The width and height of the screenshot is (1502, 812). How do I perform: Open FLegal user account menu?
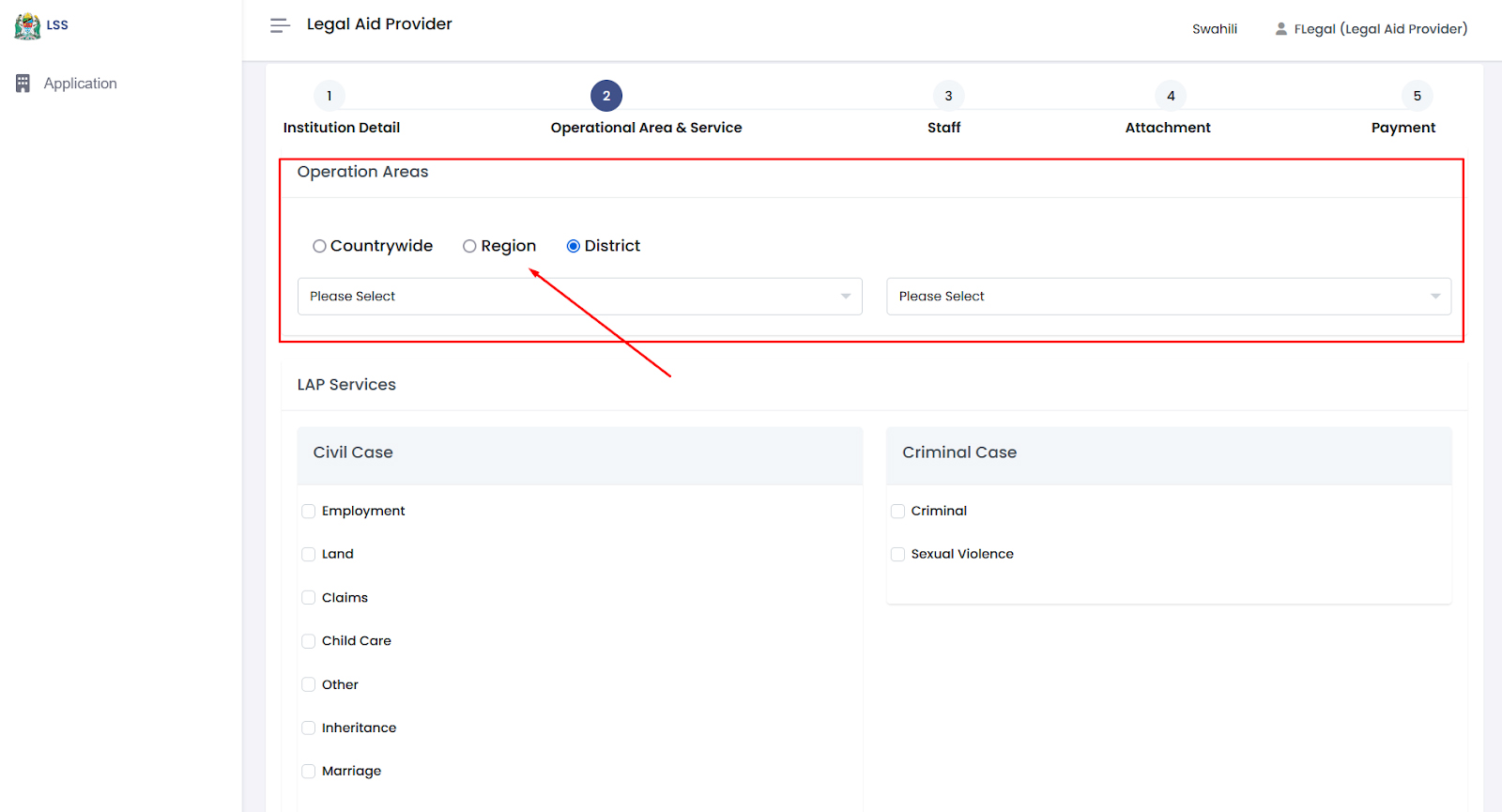point(1379,29)
